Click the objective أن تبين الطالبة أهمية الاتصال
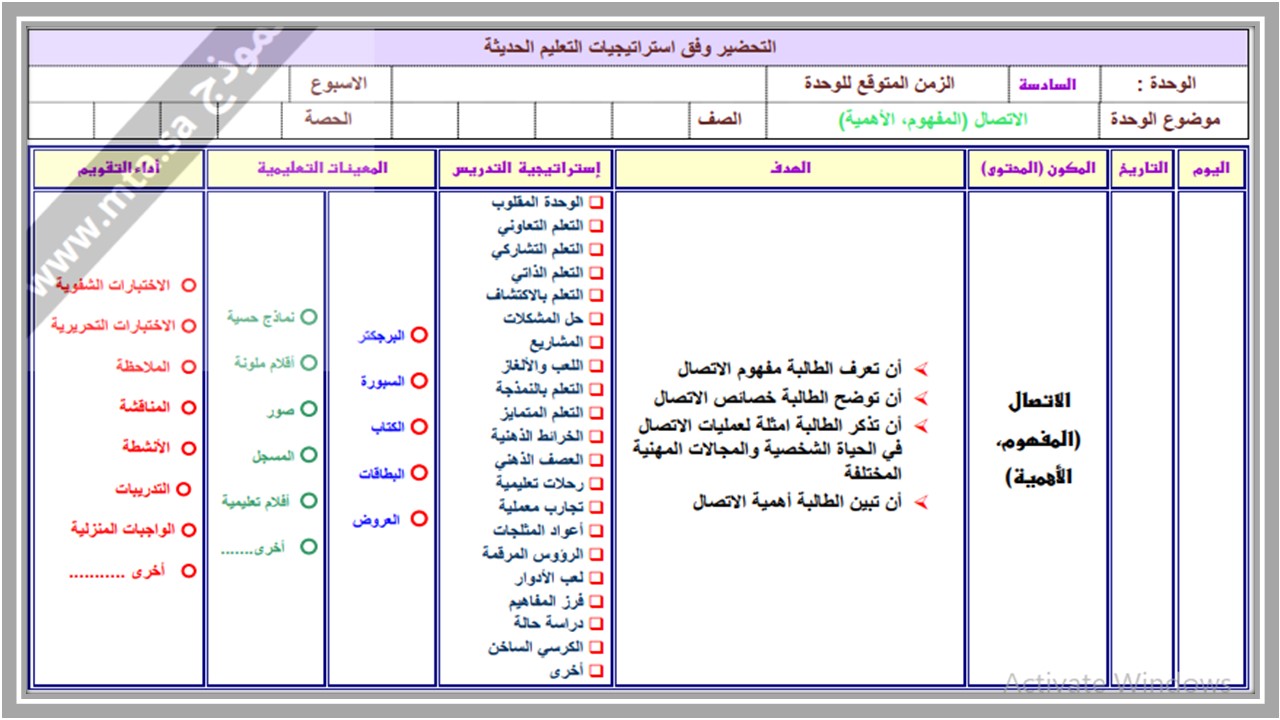 (797, 502)
